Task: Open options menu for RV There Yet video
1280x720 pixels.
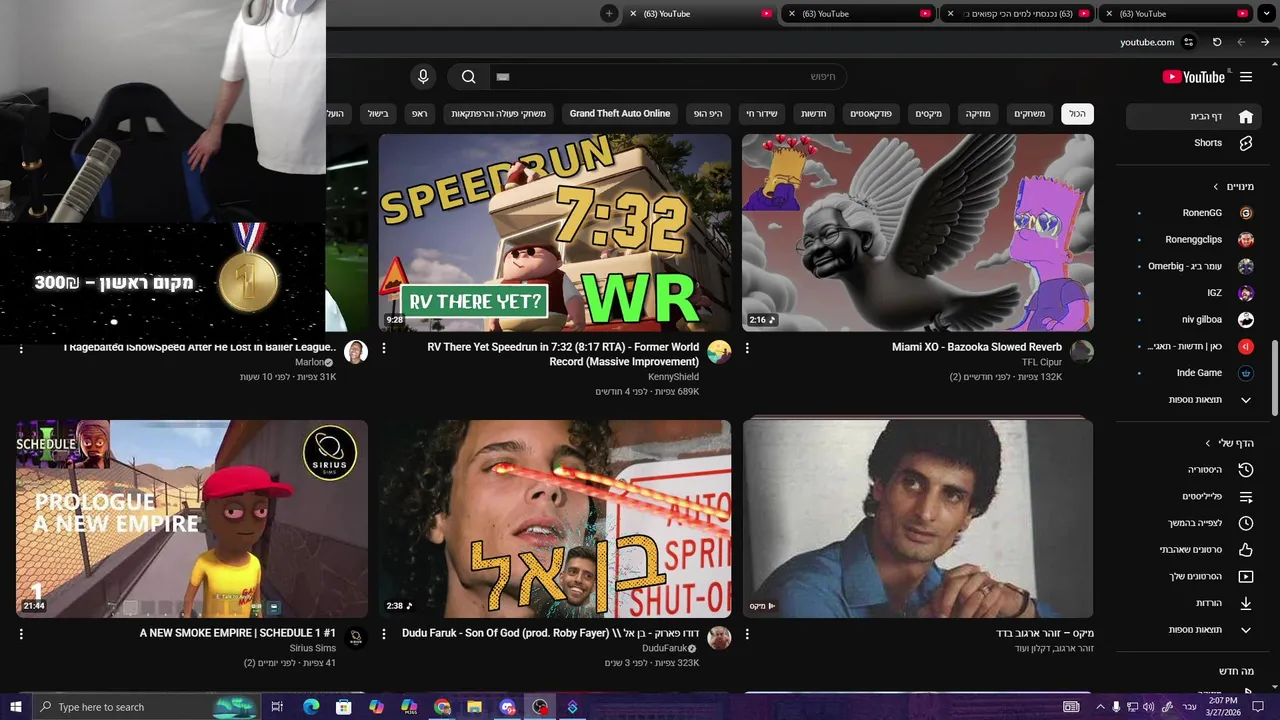Action: (x=384, y=348)
